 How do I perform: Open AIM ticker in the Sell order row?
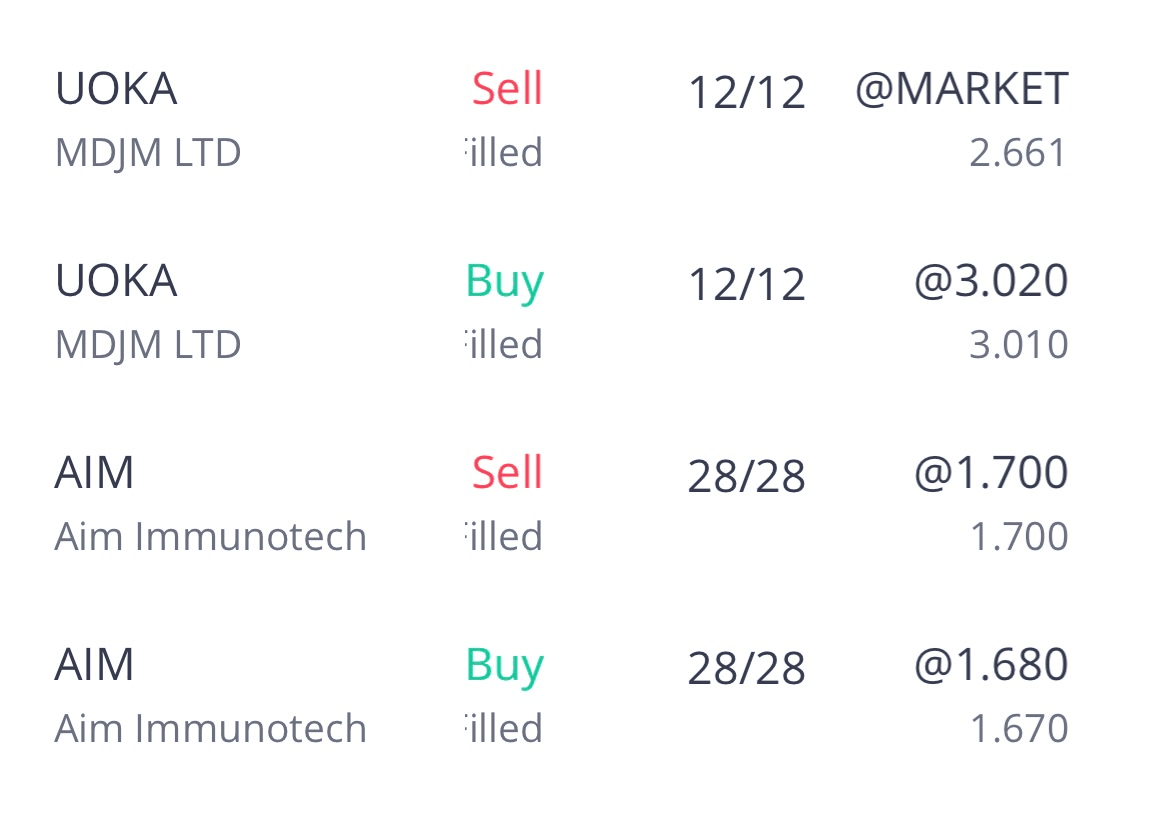[94, 473]
